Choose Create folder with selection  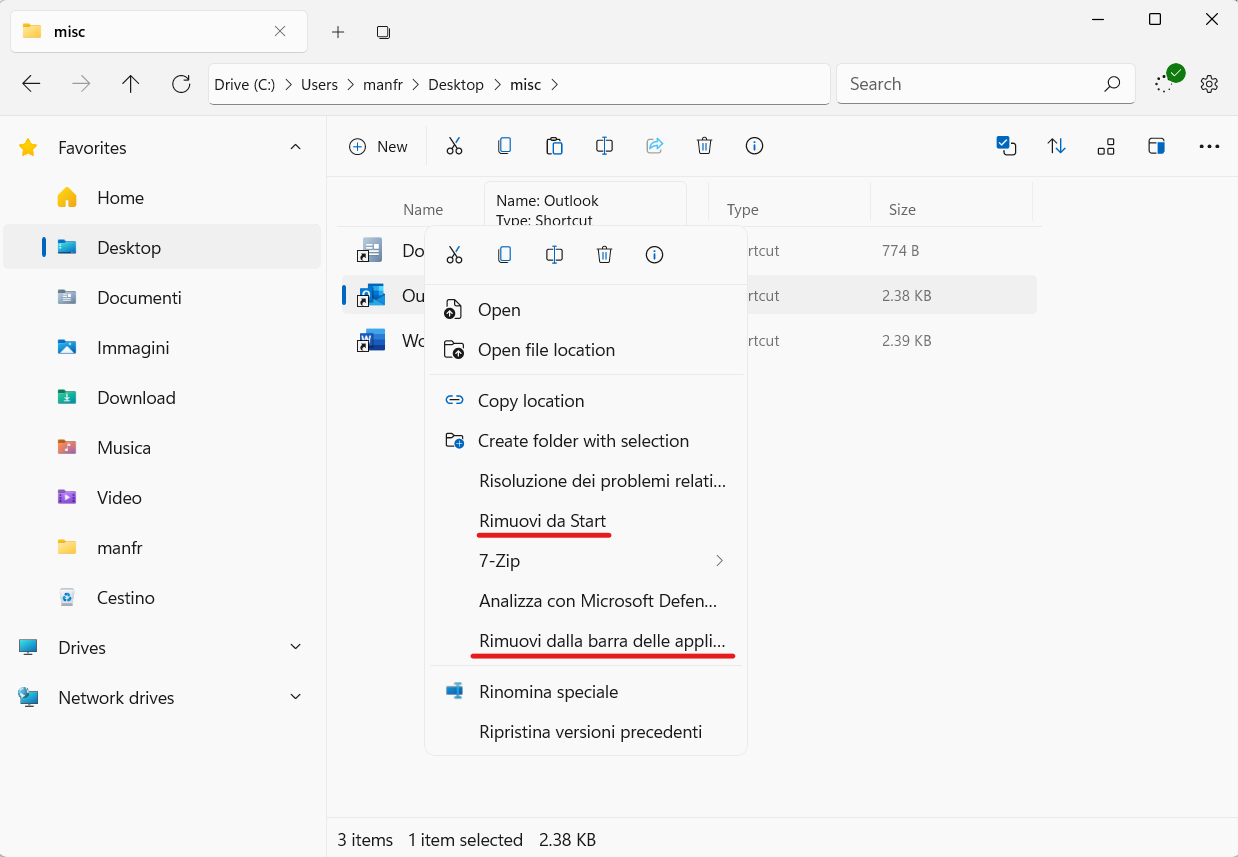point(586,441)
